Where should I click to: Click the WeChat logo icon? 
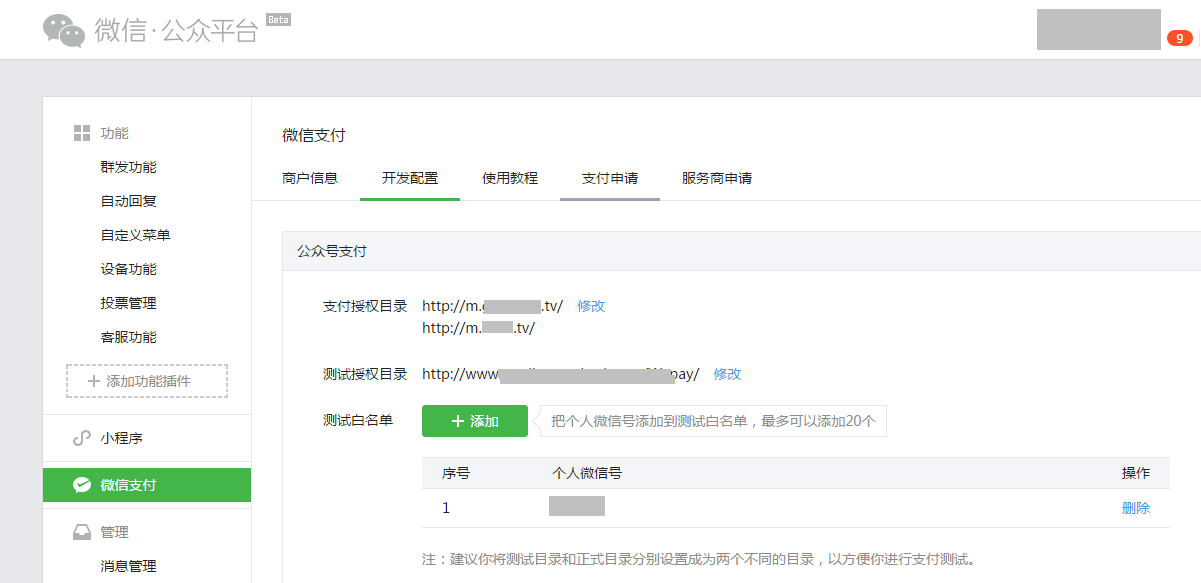point(64,30)
